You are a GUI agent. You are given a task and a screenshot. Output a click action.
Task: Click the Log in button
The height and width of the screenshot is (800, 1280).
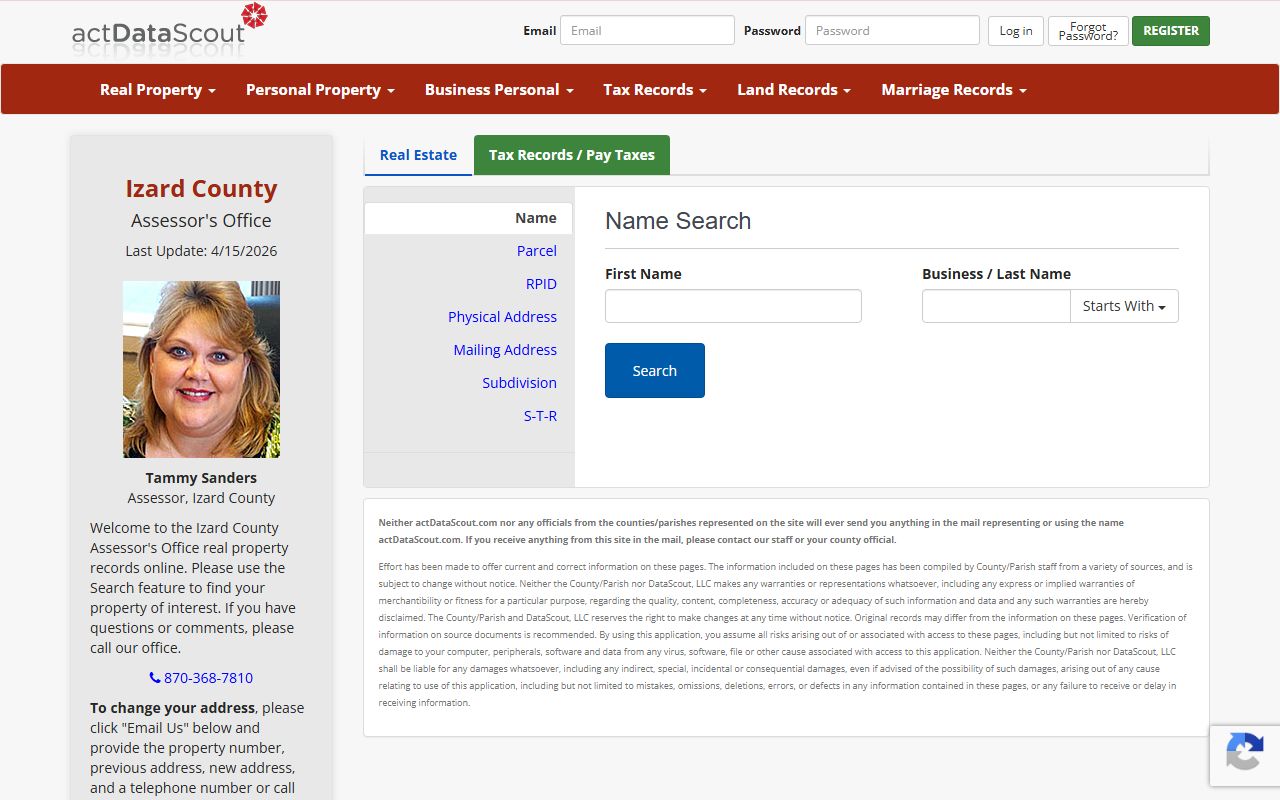point(1016,31)
